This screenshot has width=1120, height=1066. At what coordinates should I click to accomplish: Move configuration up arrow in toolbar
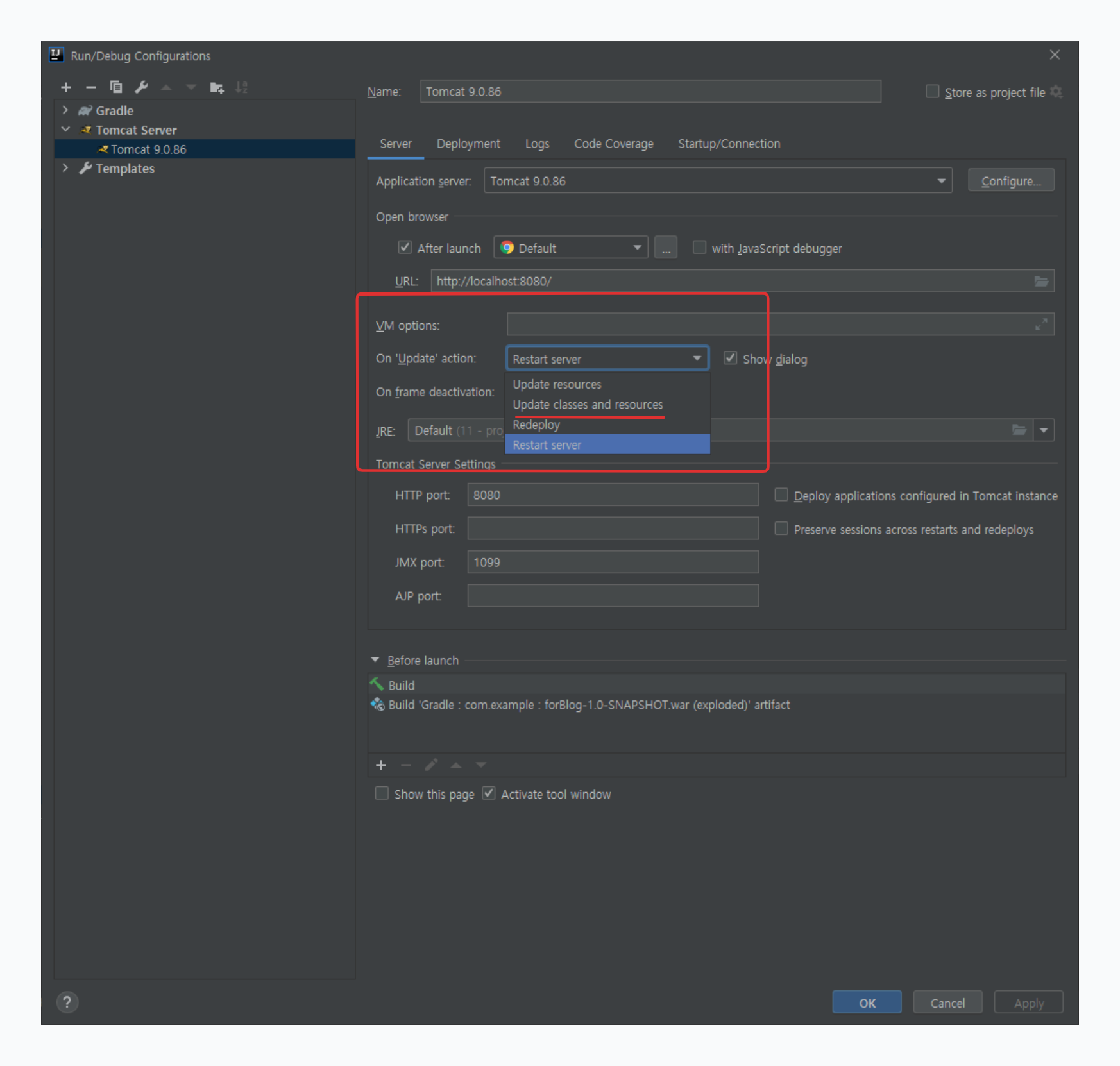click(166, 87)
